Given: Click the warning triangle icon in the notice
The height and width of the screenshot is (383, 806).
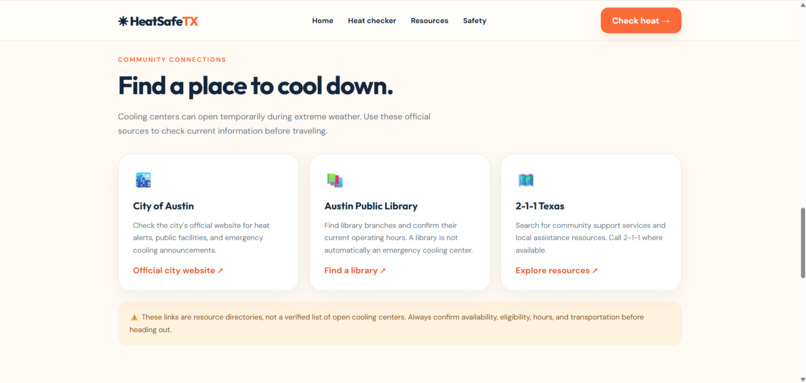Looking at the screenshot, I should click(134, 318).
